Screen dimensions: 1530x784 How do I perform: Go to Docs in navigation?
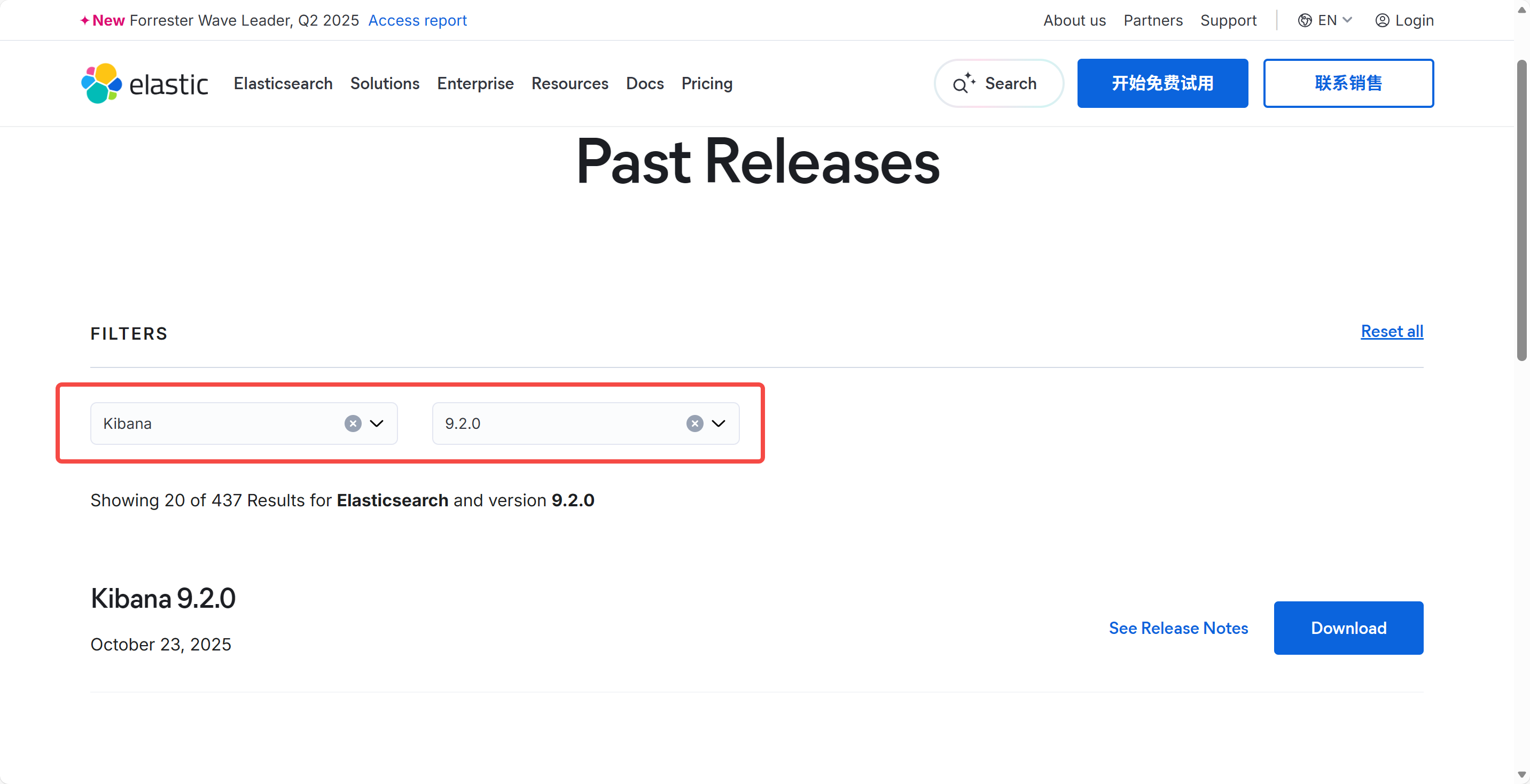644,84
